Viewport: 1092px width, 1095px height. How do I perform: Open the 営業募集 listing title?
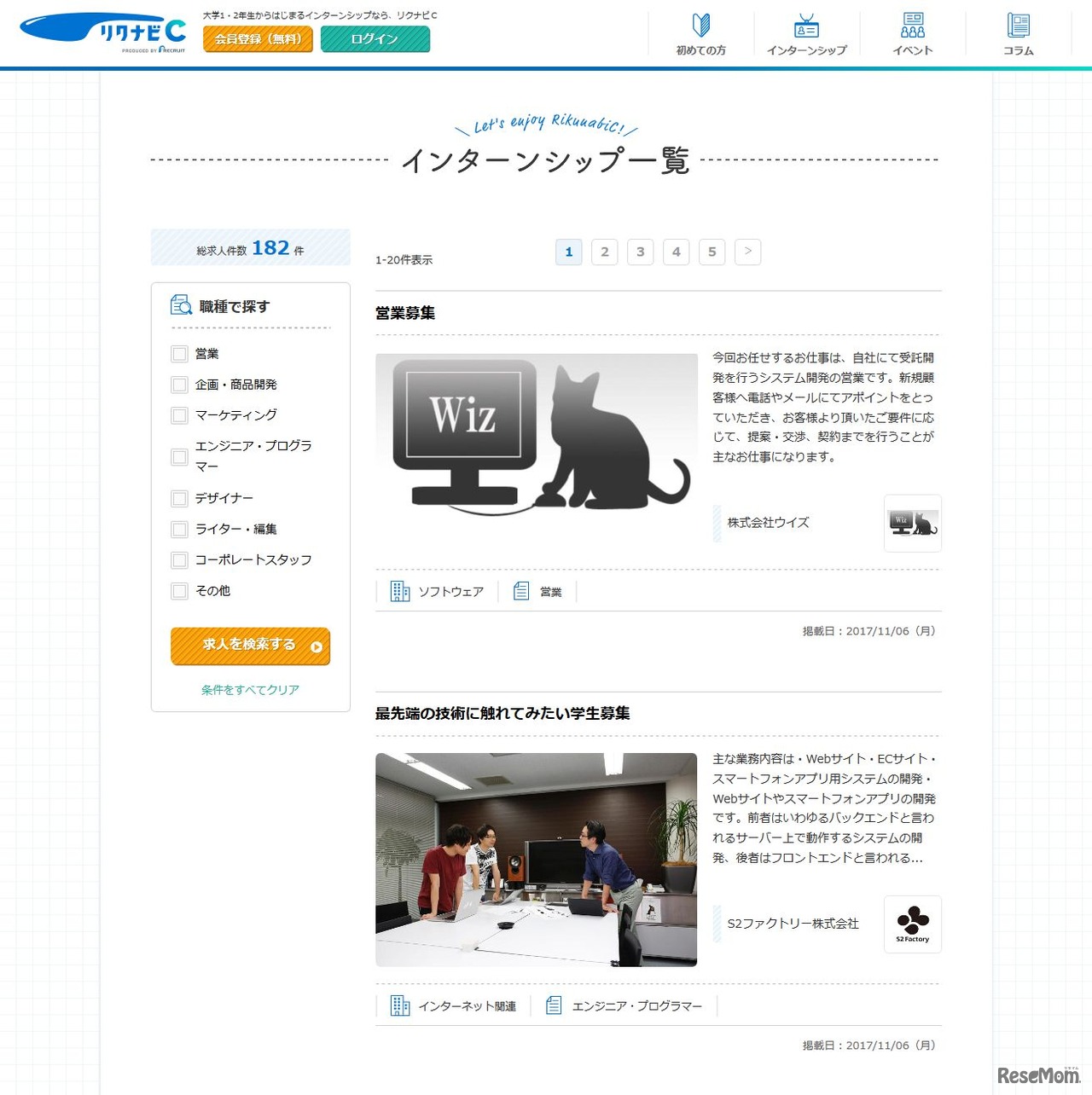[x=404, y=313]
